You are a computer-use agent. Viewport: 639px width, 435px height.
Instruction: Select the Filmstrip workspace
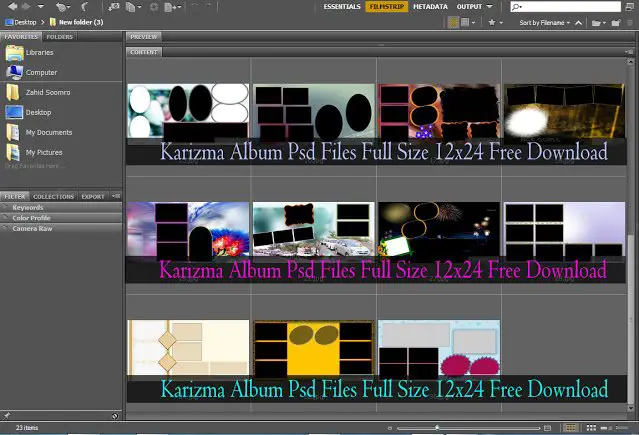(x=386, y=7)
